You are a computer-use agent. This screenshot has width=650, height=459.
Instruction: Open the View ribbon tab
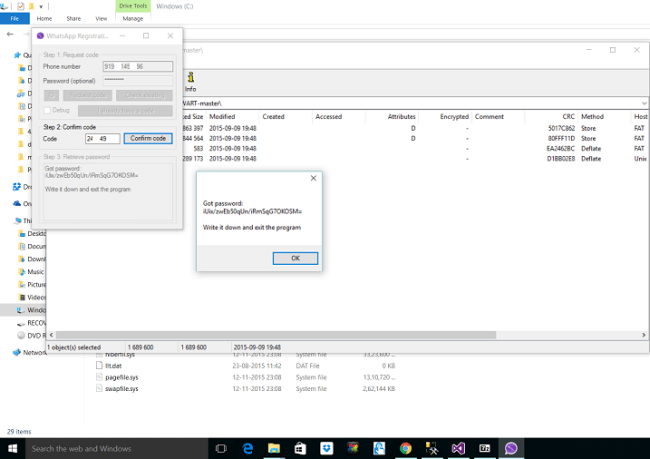pos(101,19)
